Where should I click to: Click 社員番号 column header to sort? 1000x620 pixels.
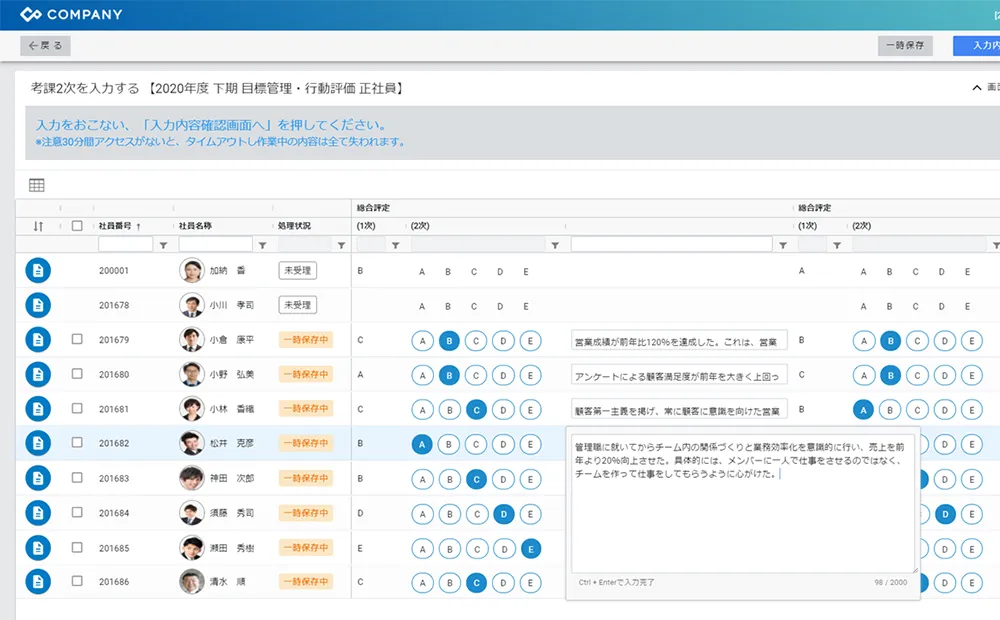118,226
